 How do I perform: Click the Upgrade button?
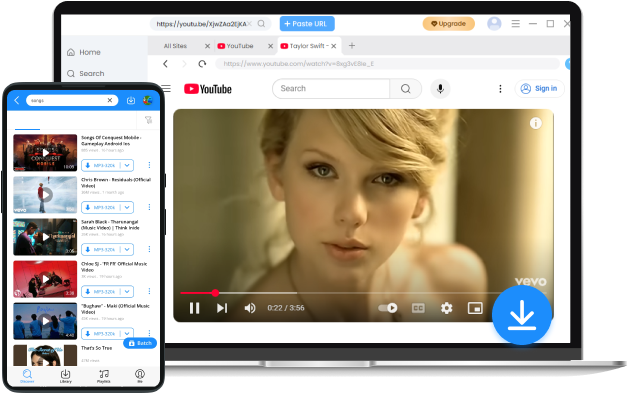(x=449, y=24)
